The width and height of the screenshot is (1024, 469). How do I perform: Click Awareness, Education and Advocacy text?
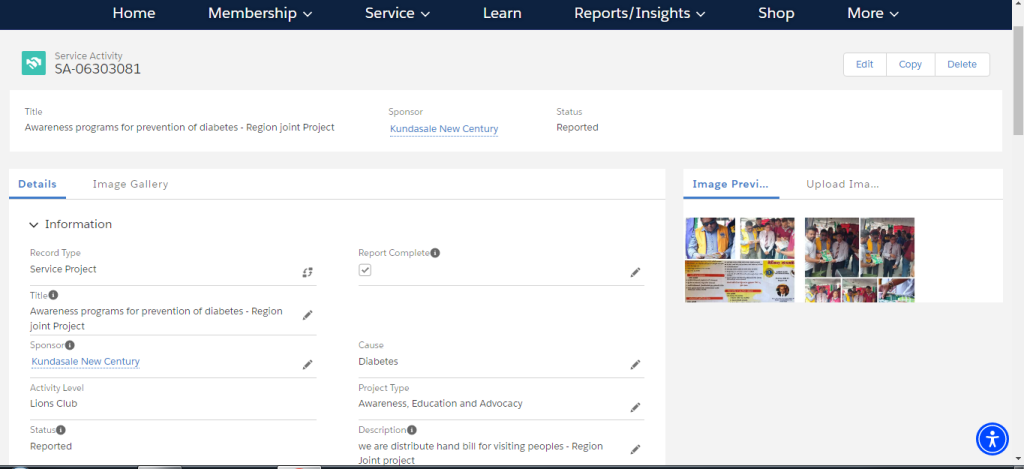[440, 404]
